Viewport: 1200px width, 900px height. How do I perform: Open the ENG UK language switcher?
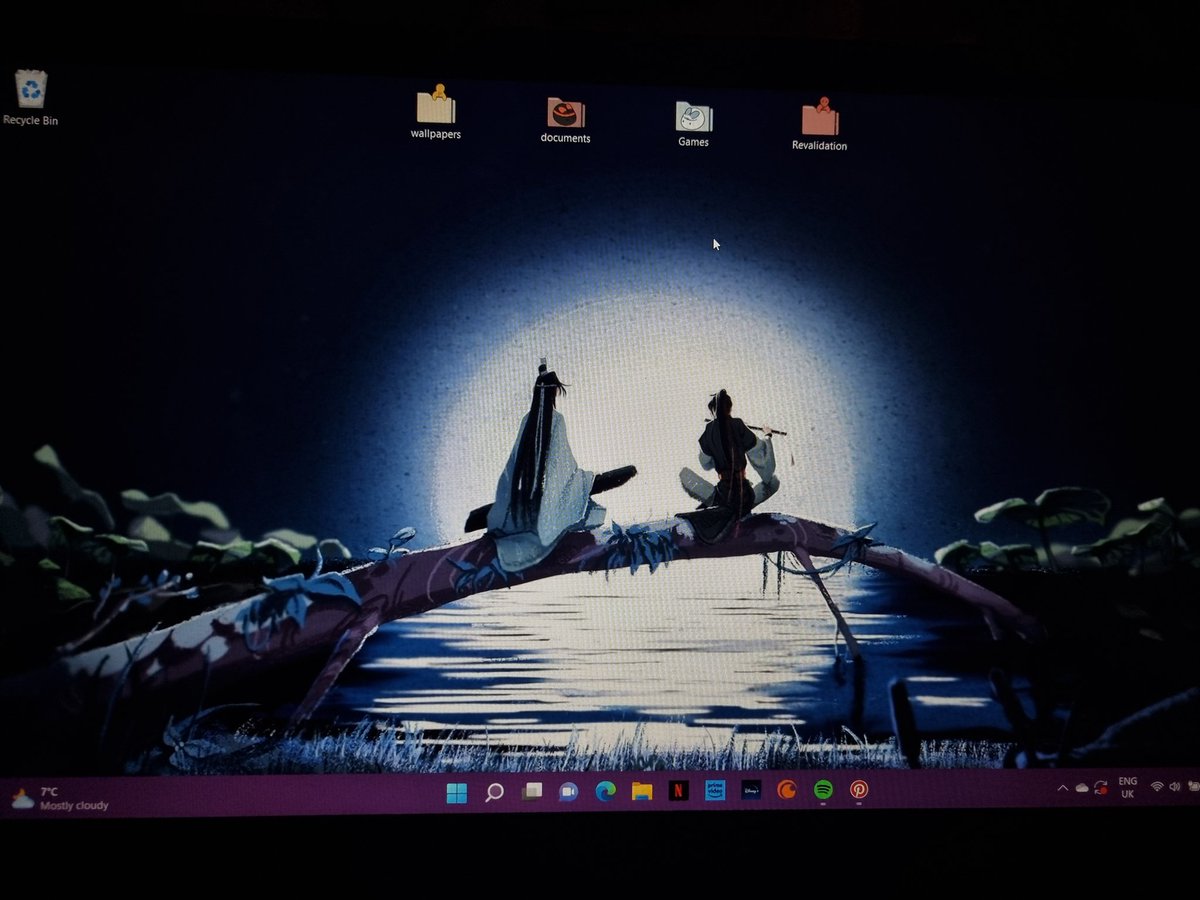click(x=1127, y=787)
